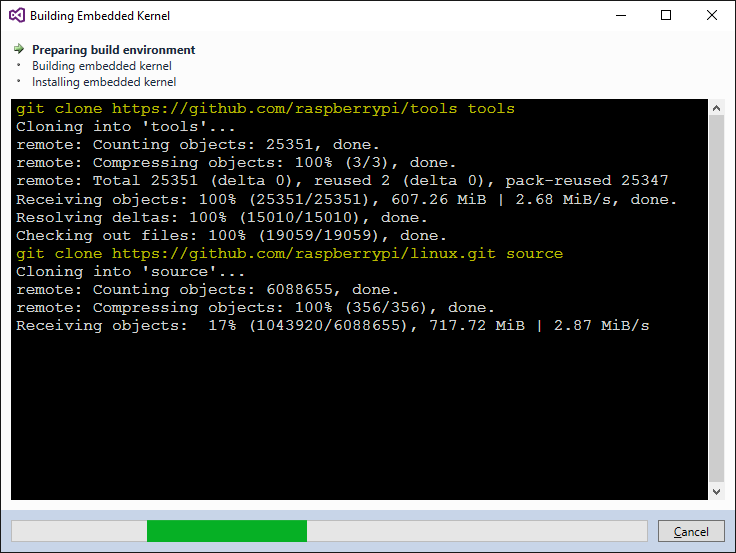Click the 'Building Embedded Kernel' window title

(100, 16)
